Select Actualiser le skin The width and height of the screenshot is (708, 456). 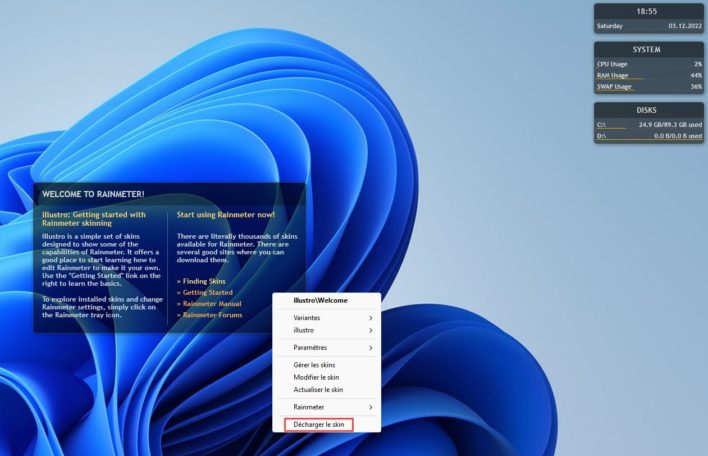coord(326,390)
